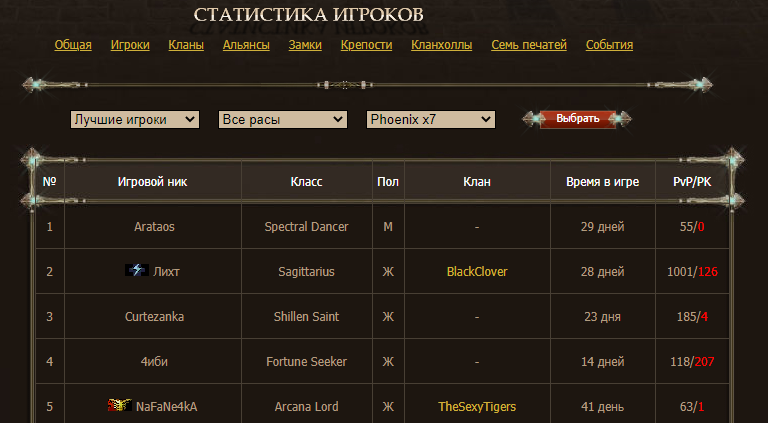Click the PvP/PK column header

point(692,182)
